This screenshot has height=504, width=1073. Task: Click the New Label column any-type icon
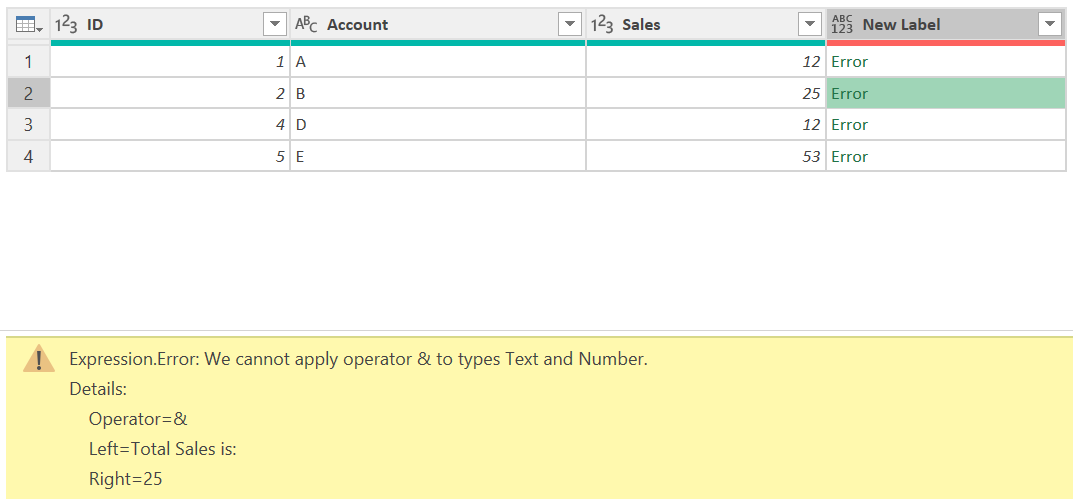(842, 25)
